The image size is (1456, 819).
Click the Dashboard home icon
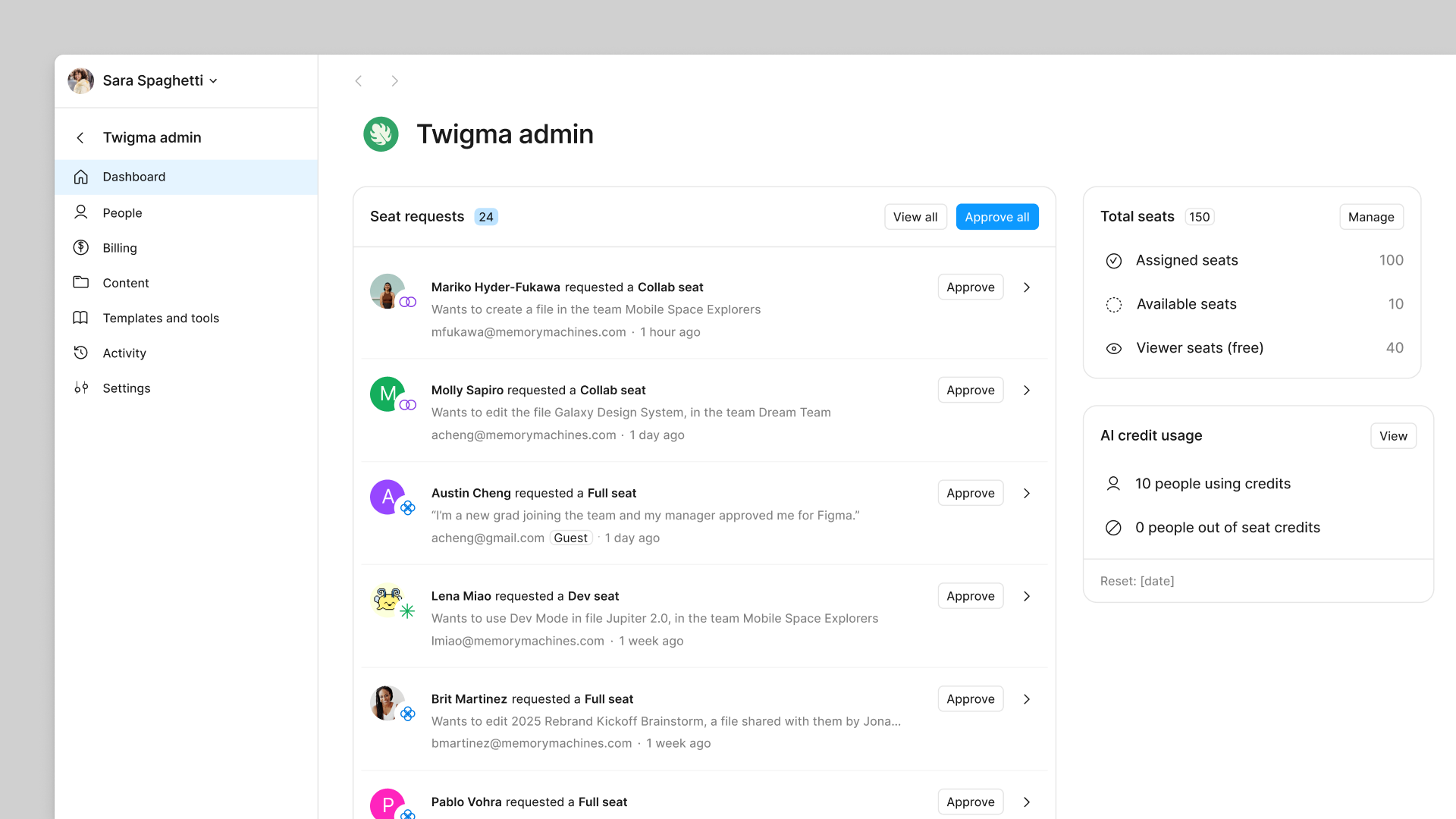(x=81, y=177)
